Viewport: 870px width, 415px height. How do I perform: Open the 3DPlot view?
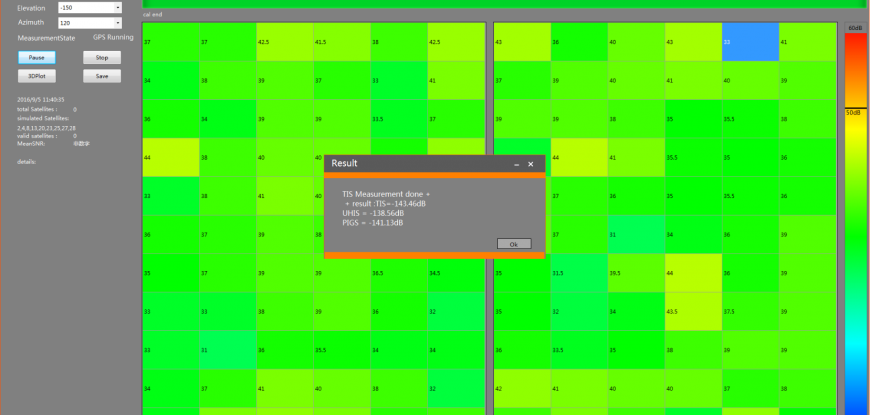[x=37, y=76]
